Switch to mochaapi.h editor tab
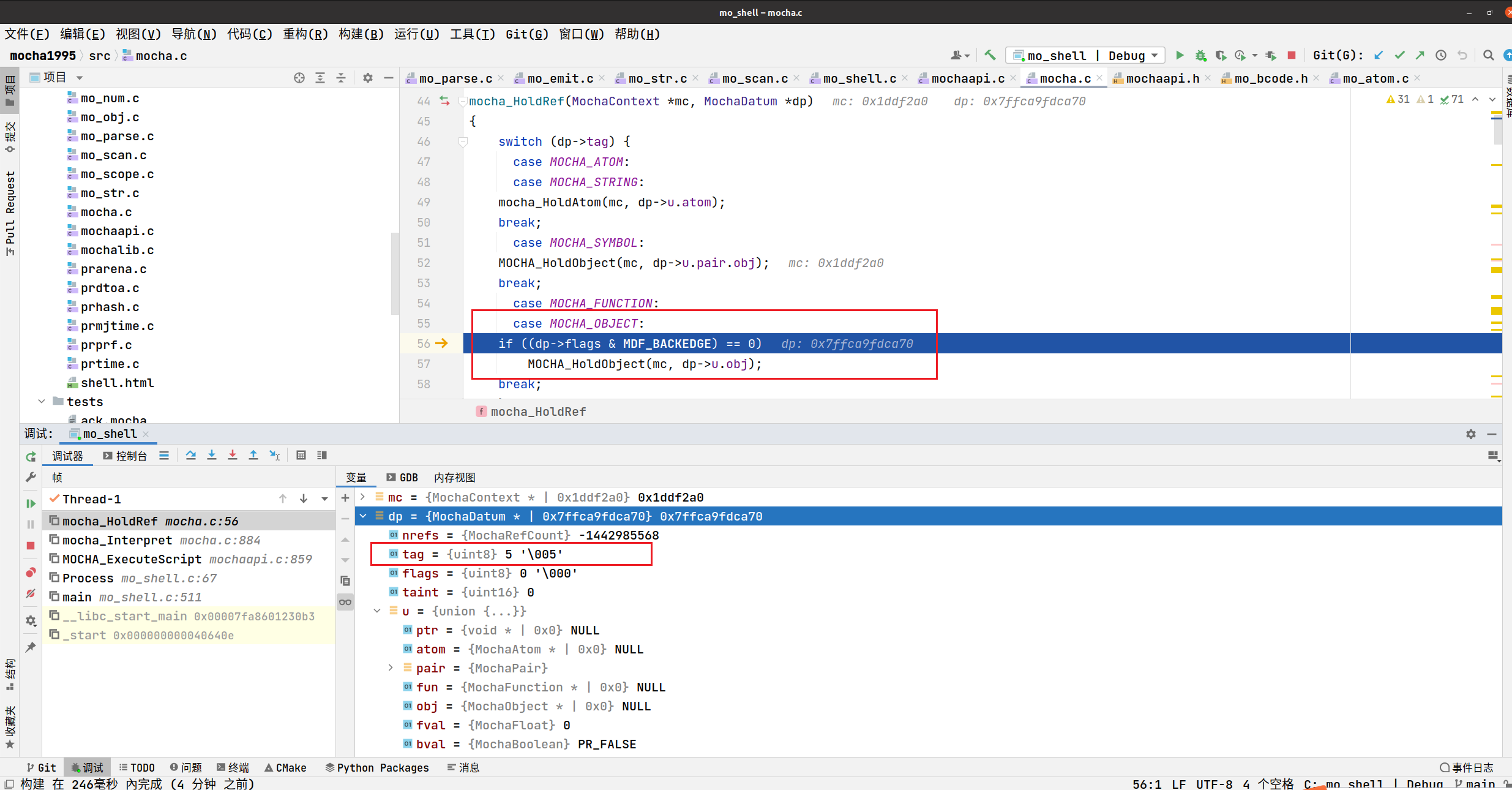 click(1162, 78)
